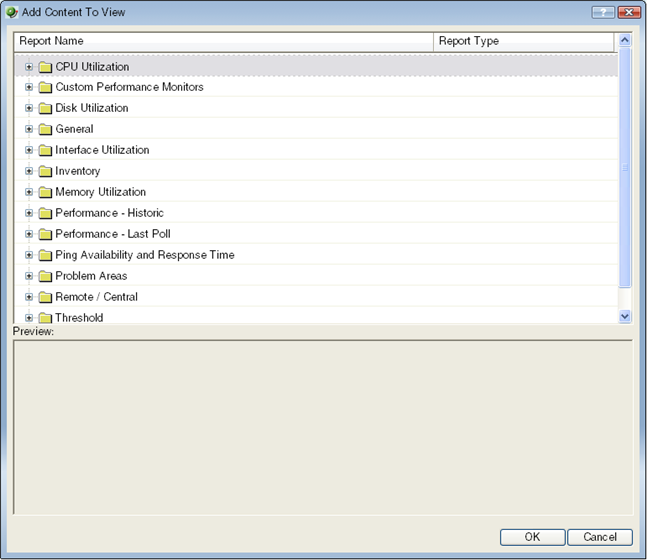Click the Problem Areas folder icon
The width and height of the screenshot is (647, 560).
click(x=45, y=276)
